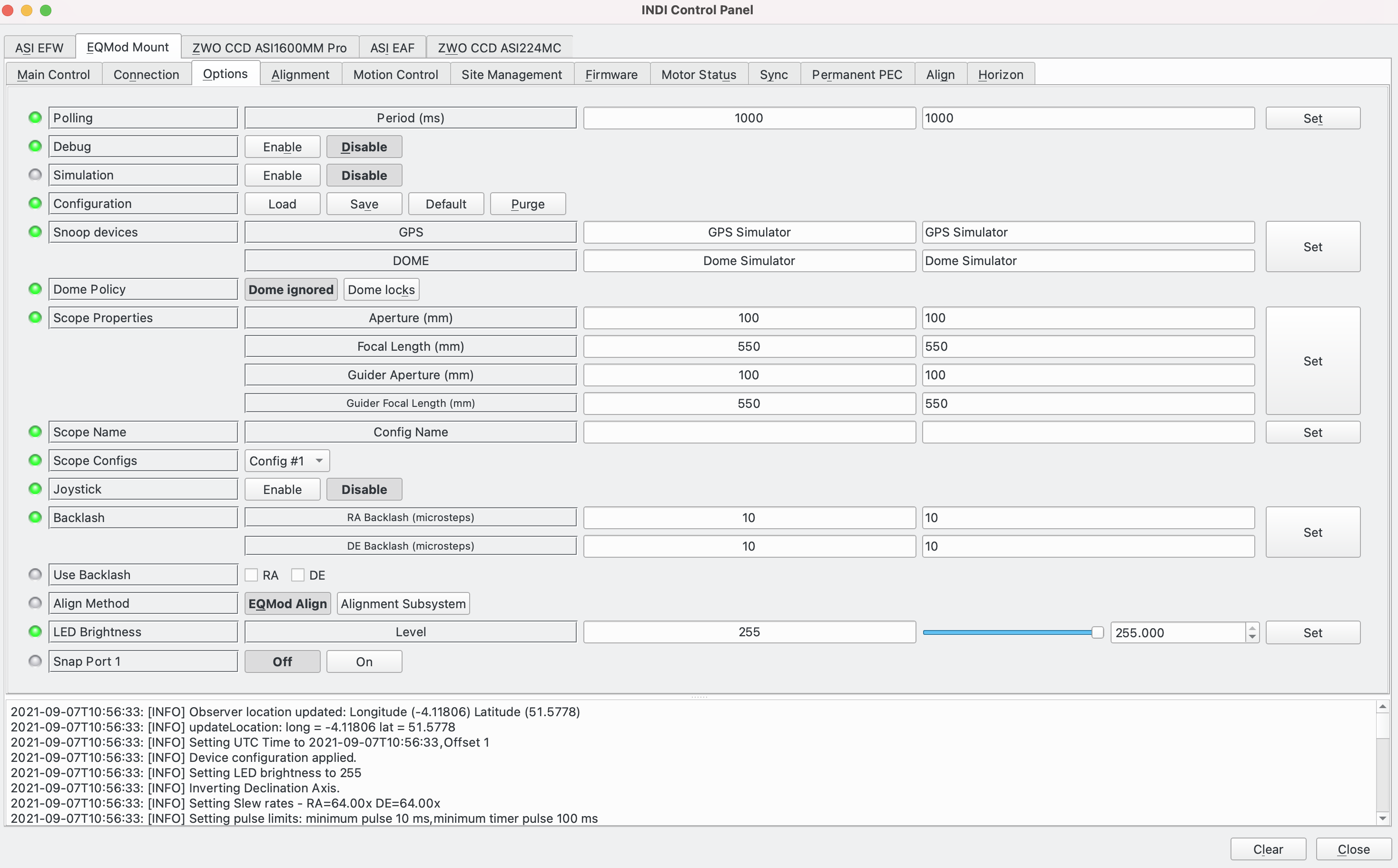
Task: Click the Alignment Subsystem button
Action: click(402, 603)
